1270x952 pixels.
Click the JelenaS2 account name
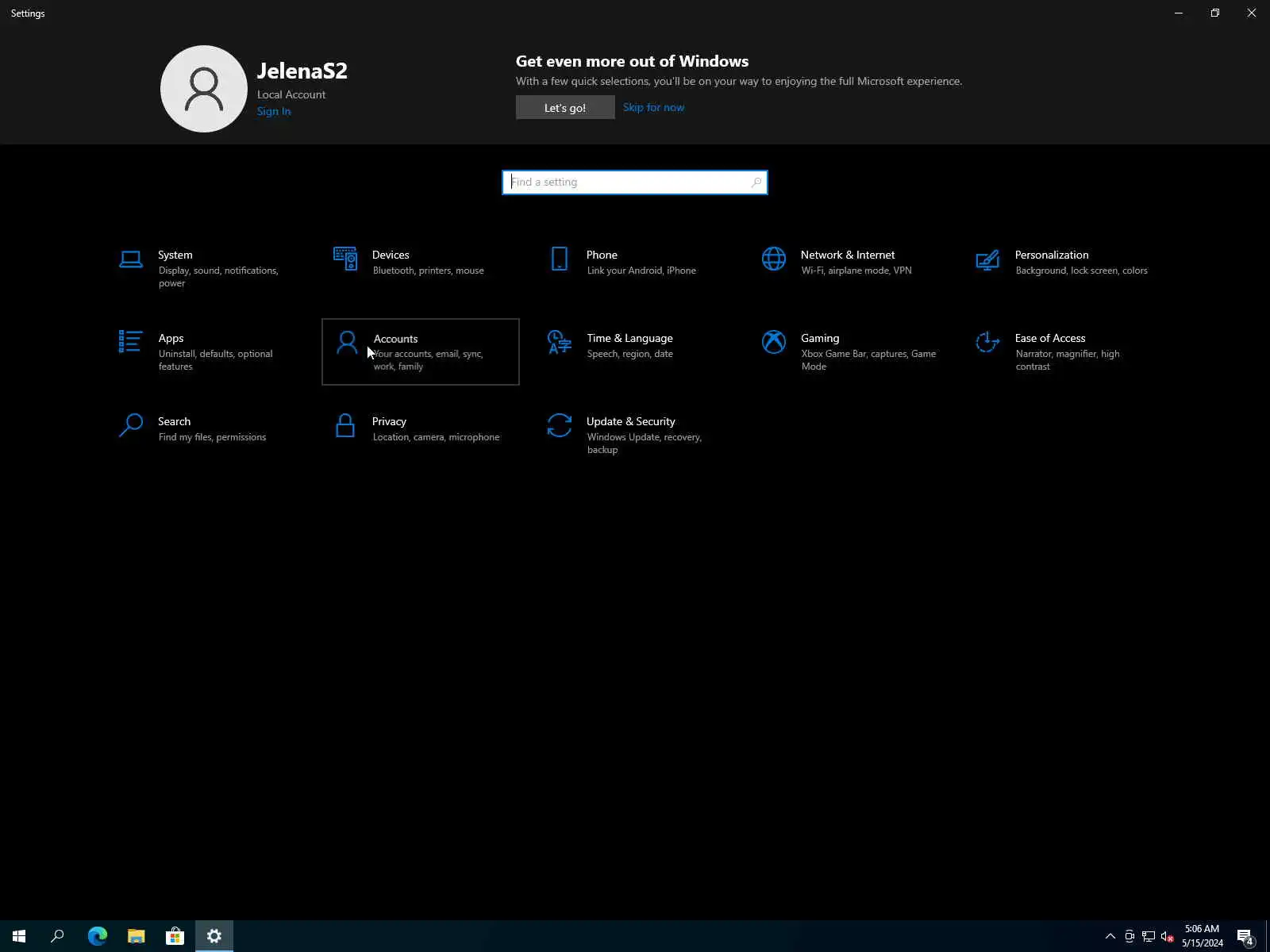(302, 71)
